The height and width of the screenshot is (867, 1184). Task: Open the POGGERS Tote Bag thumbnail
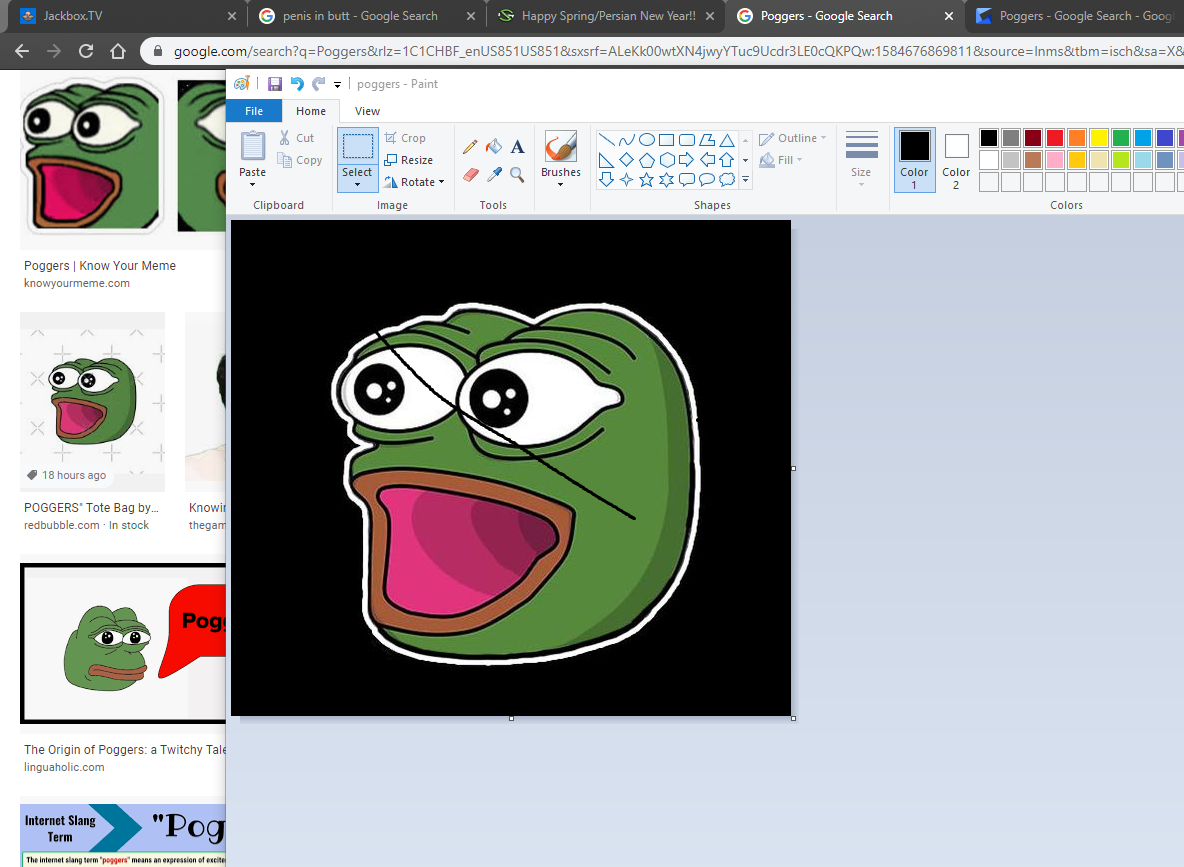pyautogui.click(x=92, y=402)
